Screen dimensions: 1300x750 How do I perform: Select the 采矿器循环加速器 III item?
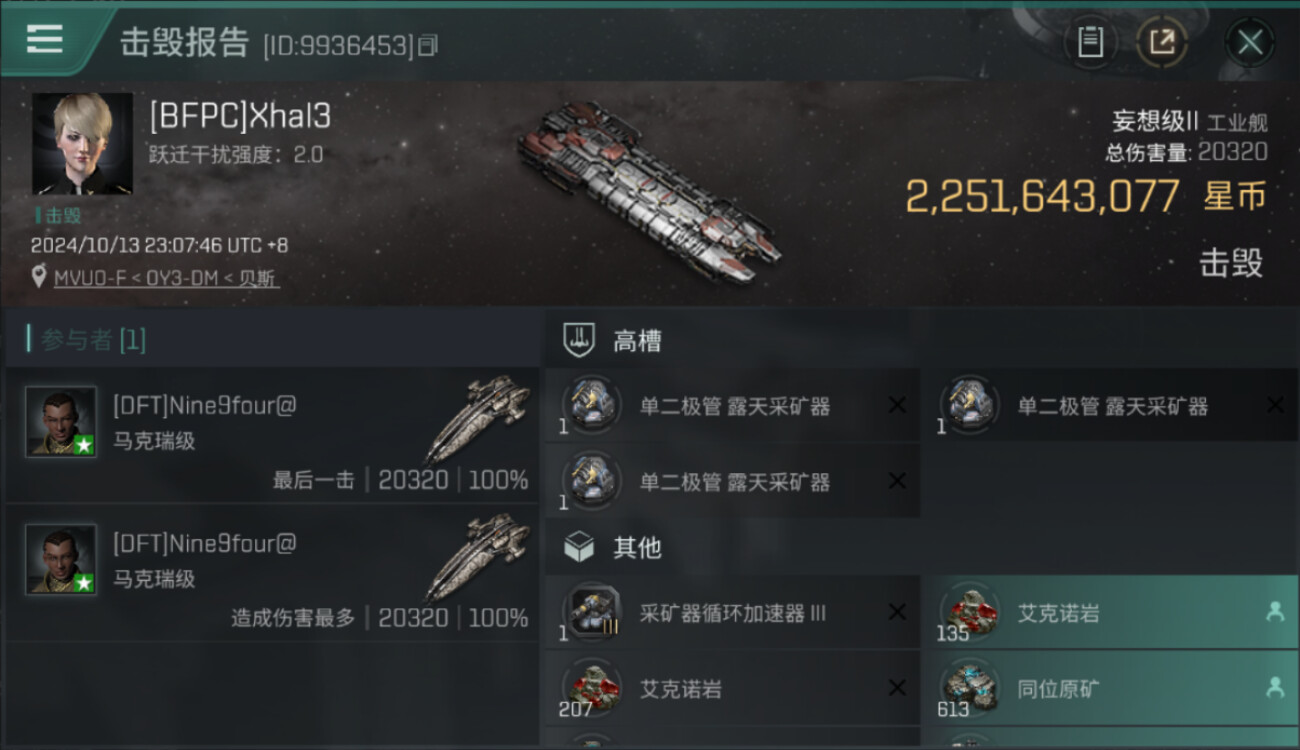732,612
